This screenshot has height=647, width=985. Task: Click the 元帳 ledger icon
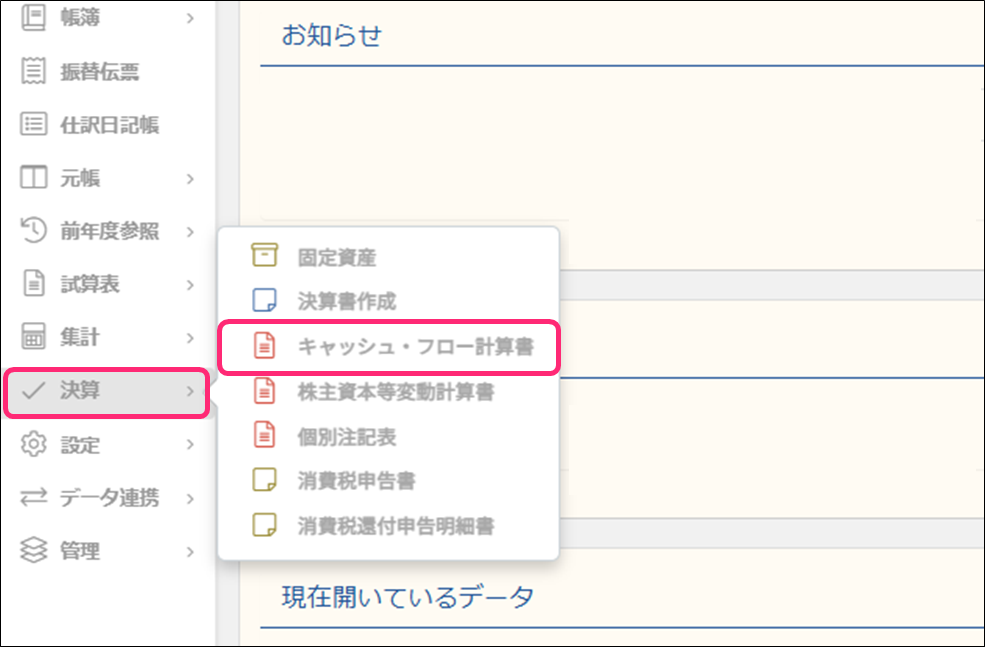pyautogui.click(x=34, y=179)
